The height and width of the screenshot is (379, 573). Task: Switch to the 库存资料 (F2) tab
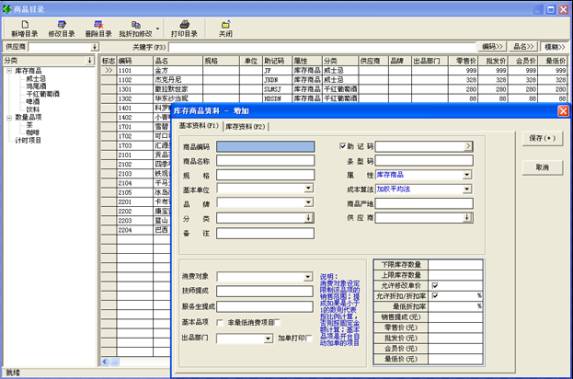[245, 126]
